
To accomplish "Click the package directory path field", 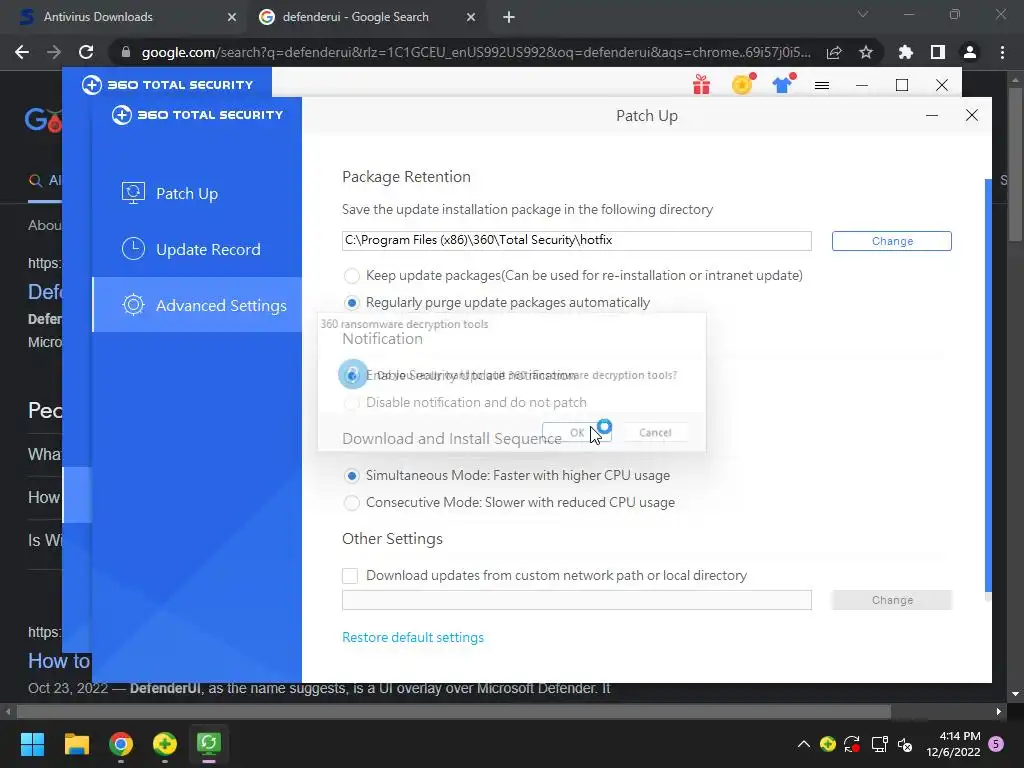I will [x=577, y=240].
